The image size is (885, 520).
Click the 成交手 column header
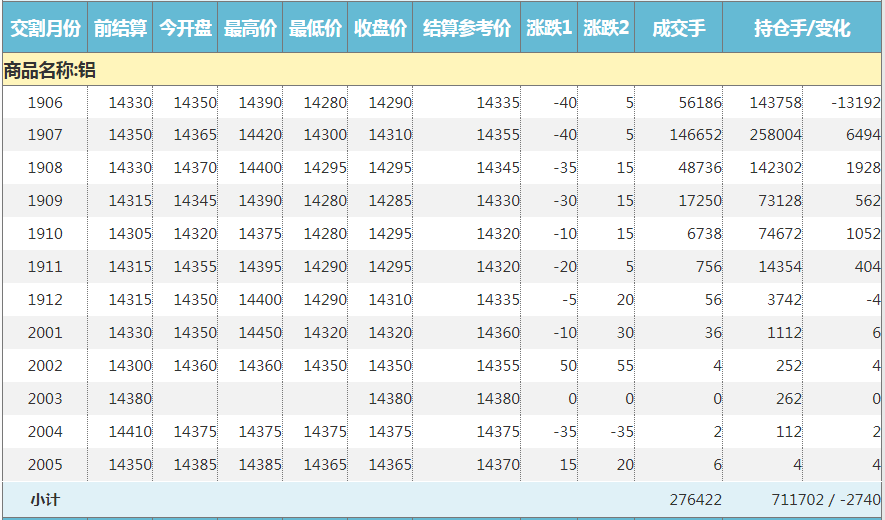[678, 29]
